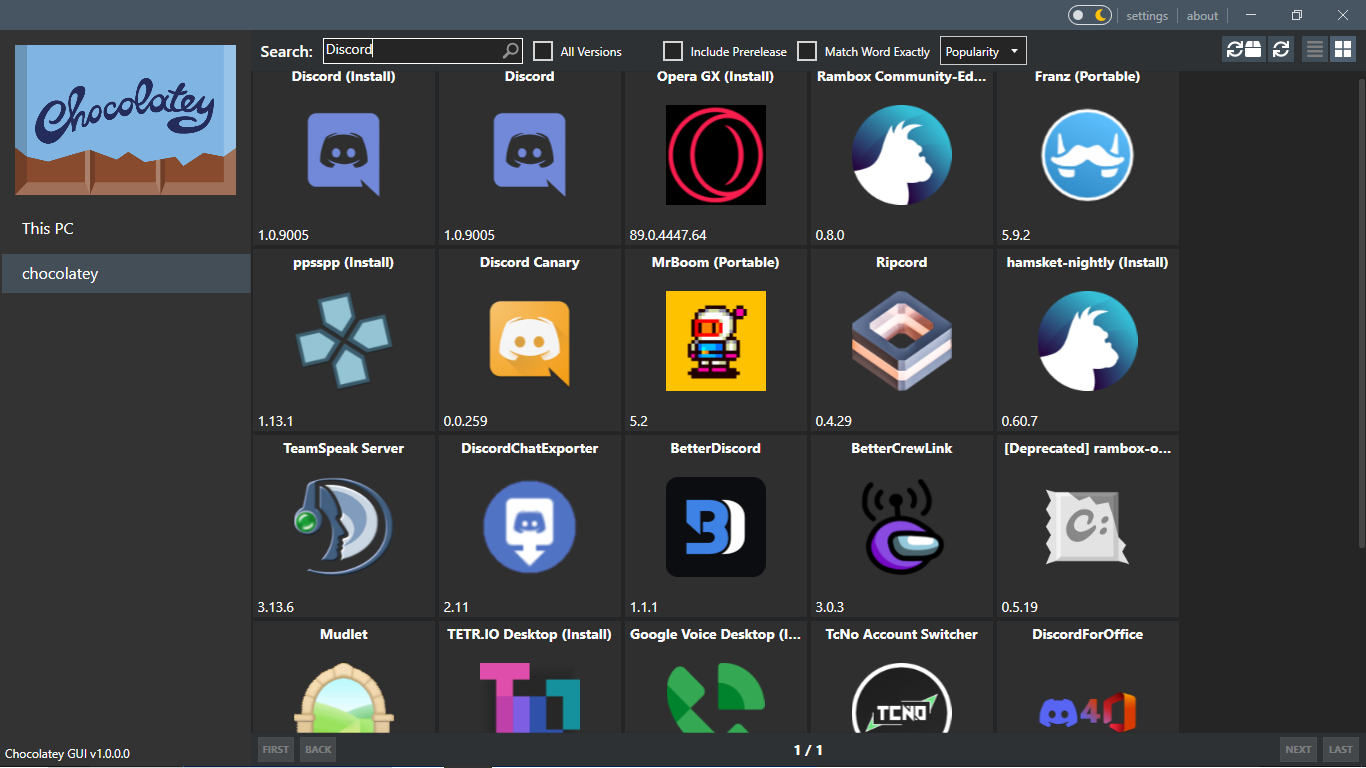Image resolution: width=1366 pixels, height=768 pixels.
Task: Jump to the LAST page
Action: click(1341, 749)
